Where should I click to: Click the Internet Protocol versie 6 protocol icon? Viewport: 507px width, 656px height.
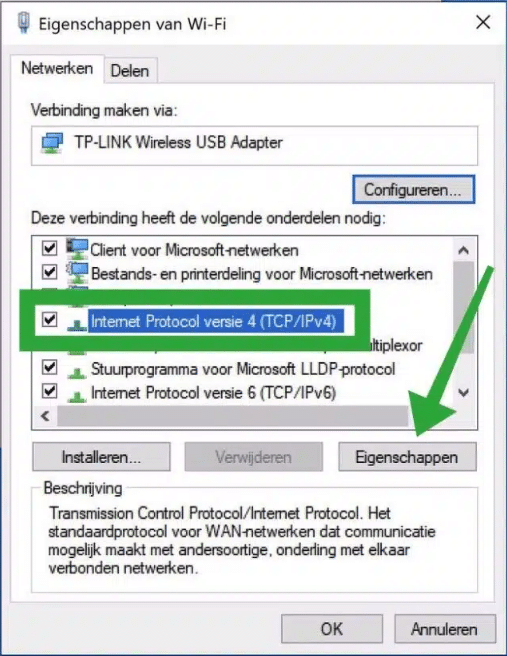77,395
